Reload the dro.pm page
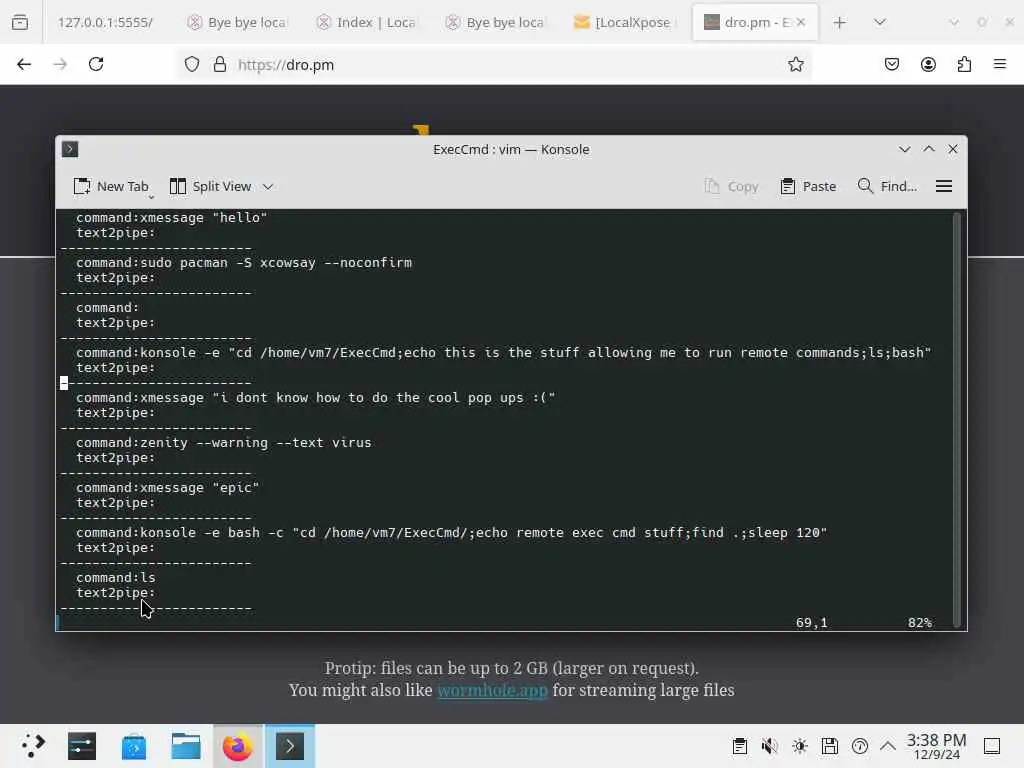This screenshot has height=768, width=1024. [x=96, y=64]
